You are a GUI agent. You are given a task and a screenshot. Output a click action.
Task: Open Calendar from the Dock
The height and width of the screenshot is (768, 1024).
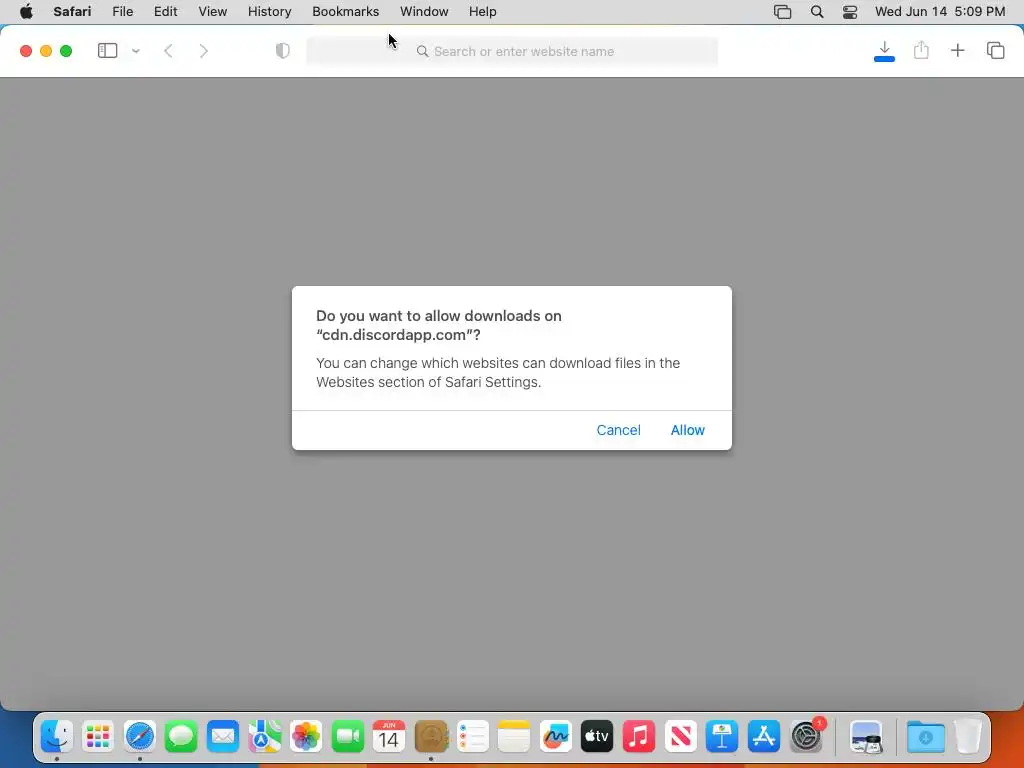pyautogui.click(x=389, y=737)
